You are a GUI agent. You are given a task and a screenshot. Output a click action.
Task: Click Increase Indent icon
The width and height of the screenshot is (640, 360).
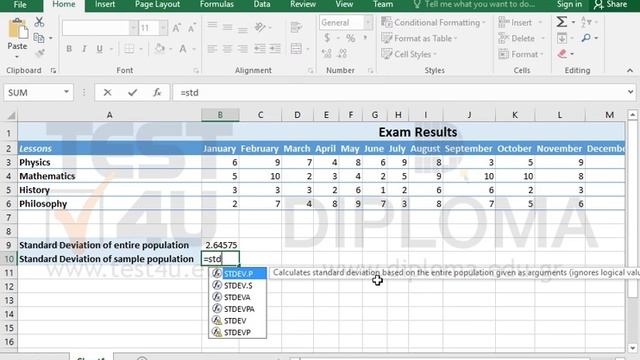pyautogui.click(x=275, y=49)
